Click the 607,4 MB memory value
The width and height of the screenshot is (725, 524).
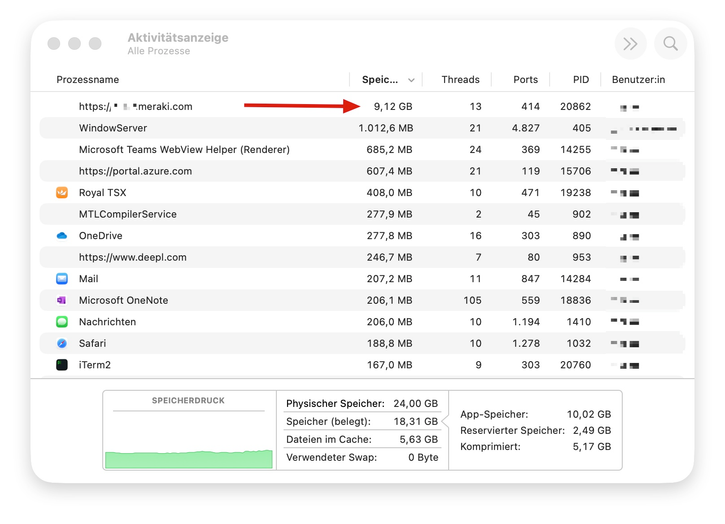[x=389, y=171]
